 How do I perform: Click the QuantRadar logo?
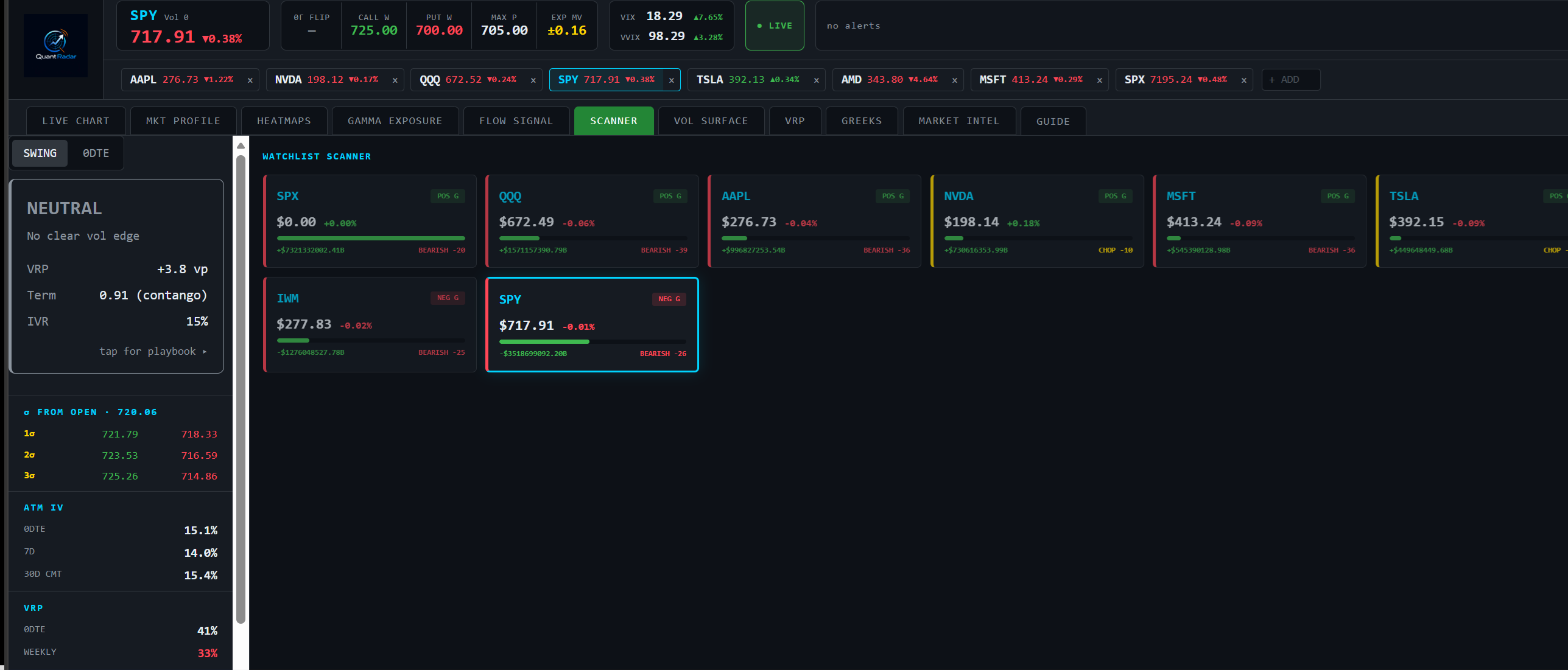(x=55, y=45)
